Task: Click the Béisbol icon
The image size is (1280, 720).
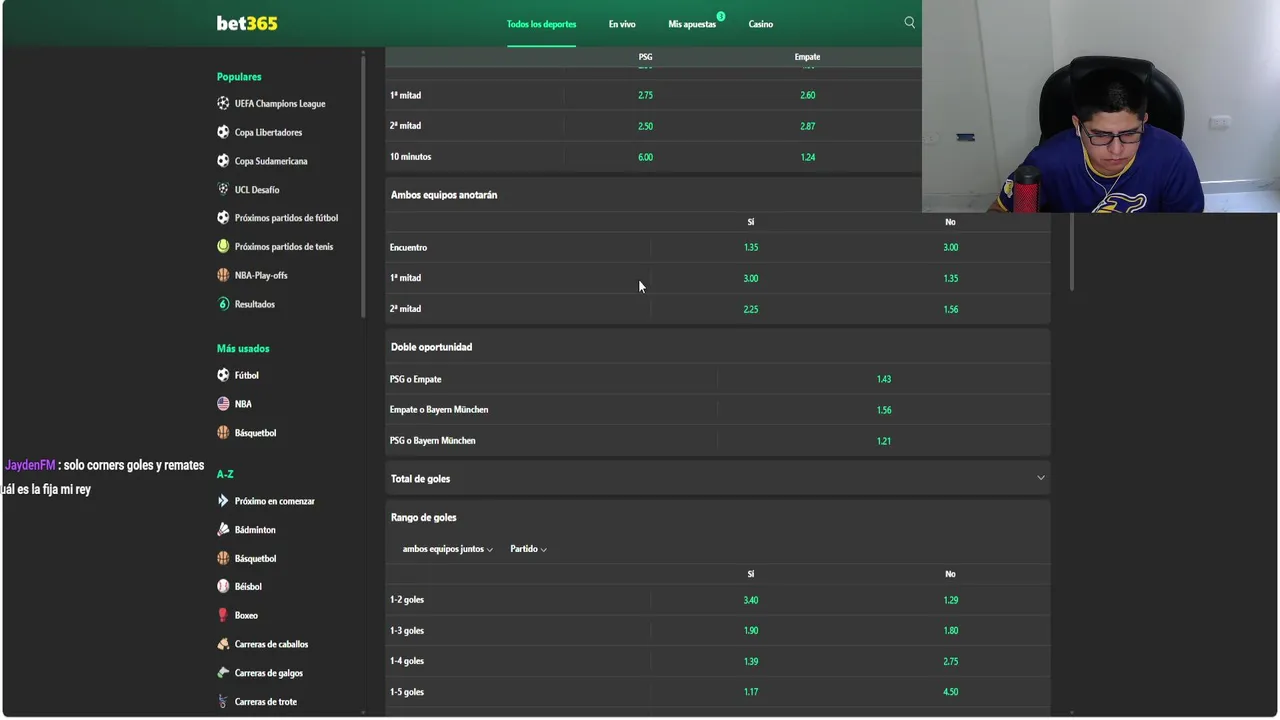Action: tap(223, 586)
